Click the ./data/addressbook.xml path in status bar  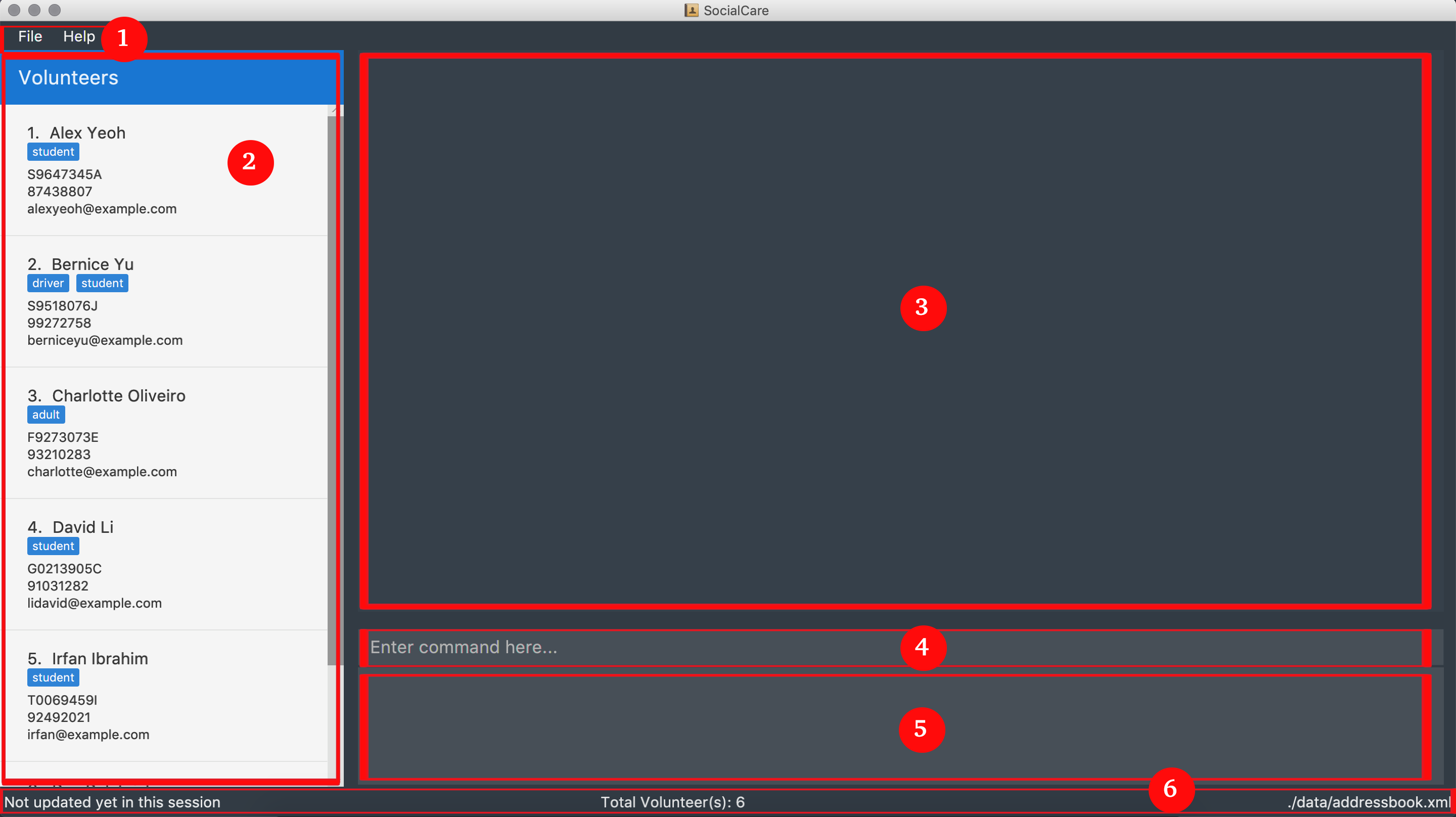(x=1369, y=802)
